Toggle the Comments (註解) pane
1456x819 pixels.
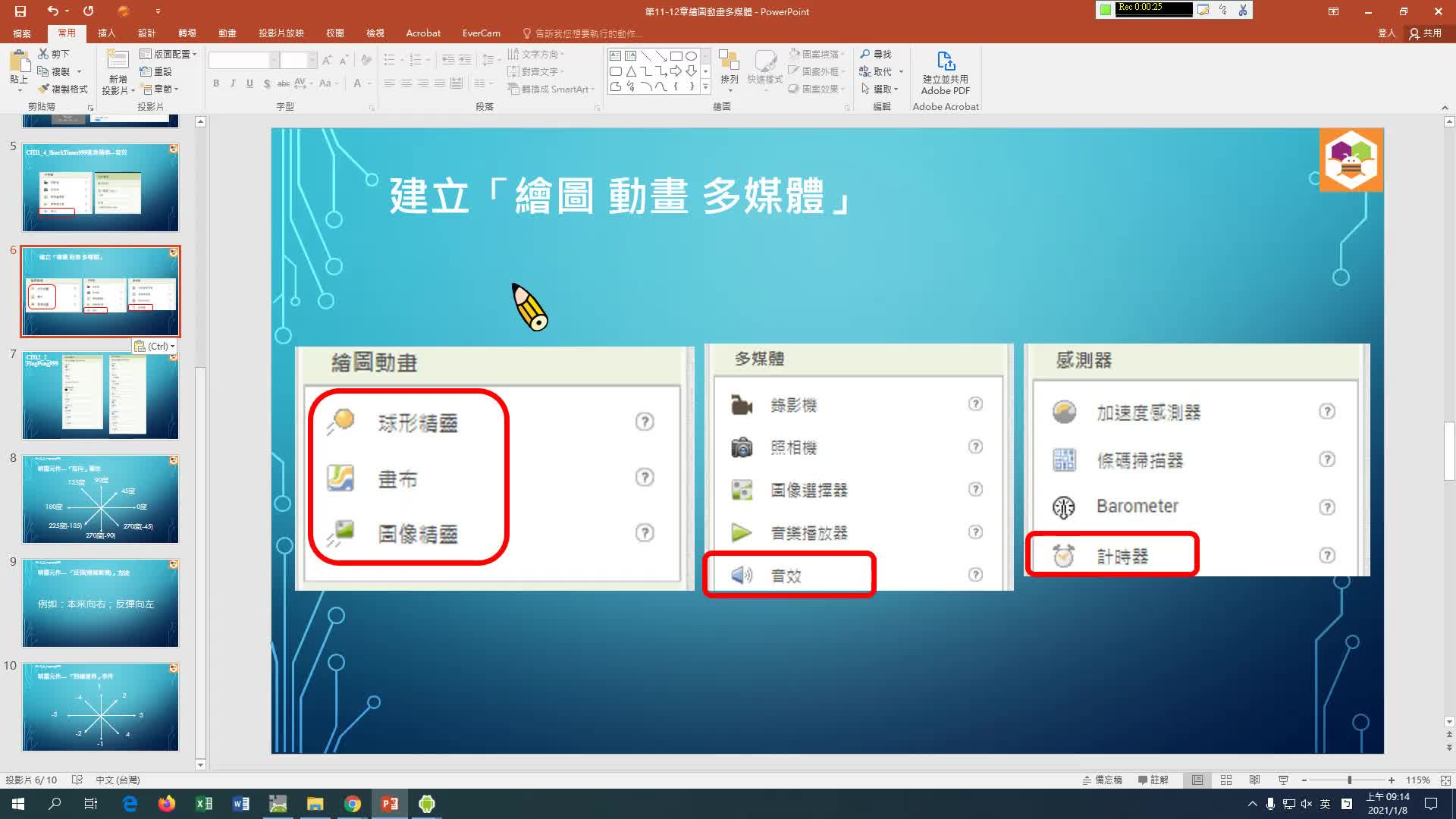click(x=1153, y=780)
